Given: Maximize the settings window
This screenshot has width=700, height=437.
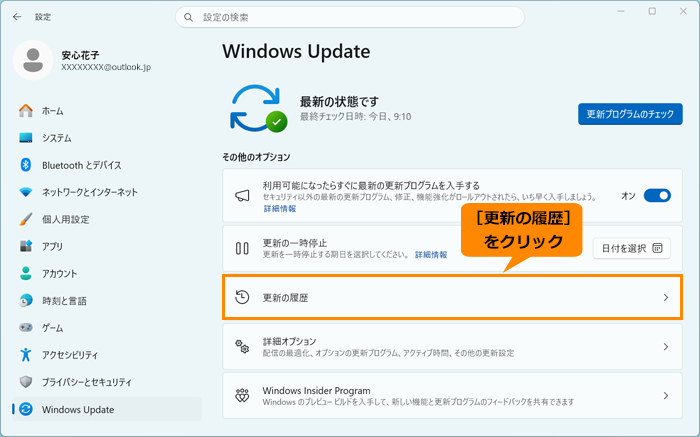Looking at the screenshot, I should (x=652, y=11).
